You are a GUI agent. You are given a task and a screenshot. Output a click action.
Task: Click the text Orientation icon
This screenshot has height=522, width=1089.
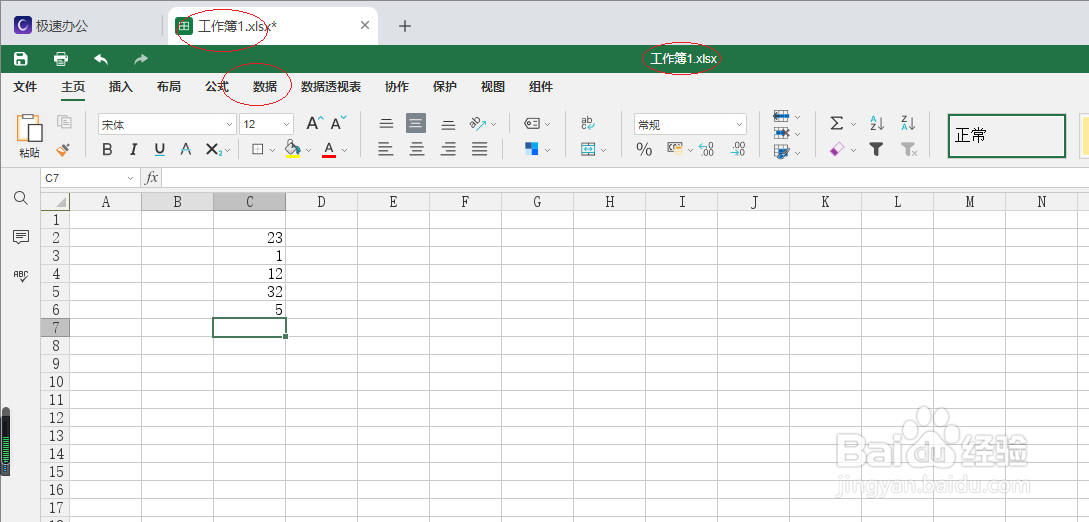(x=479, y=123)
